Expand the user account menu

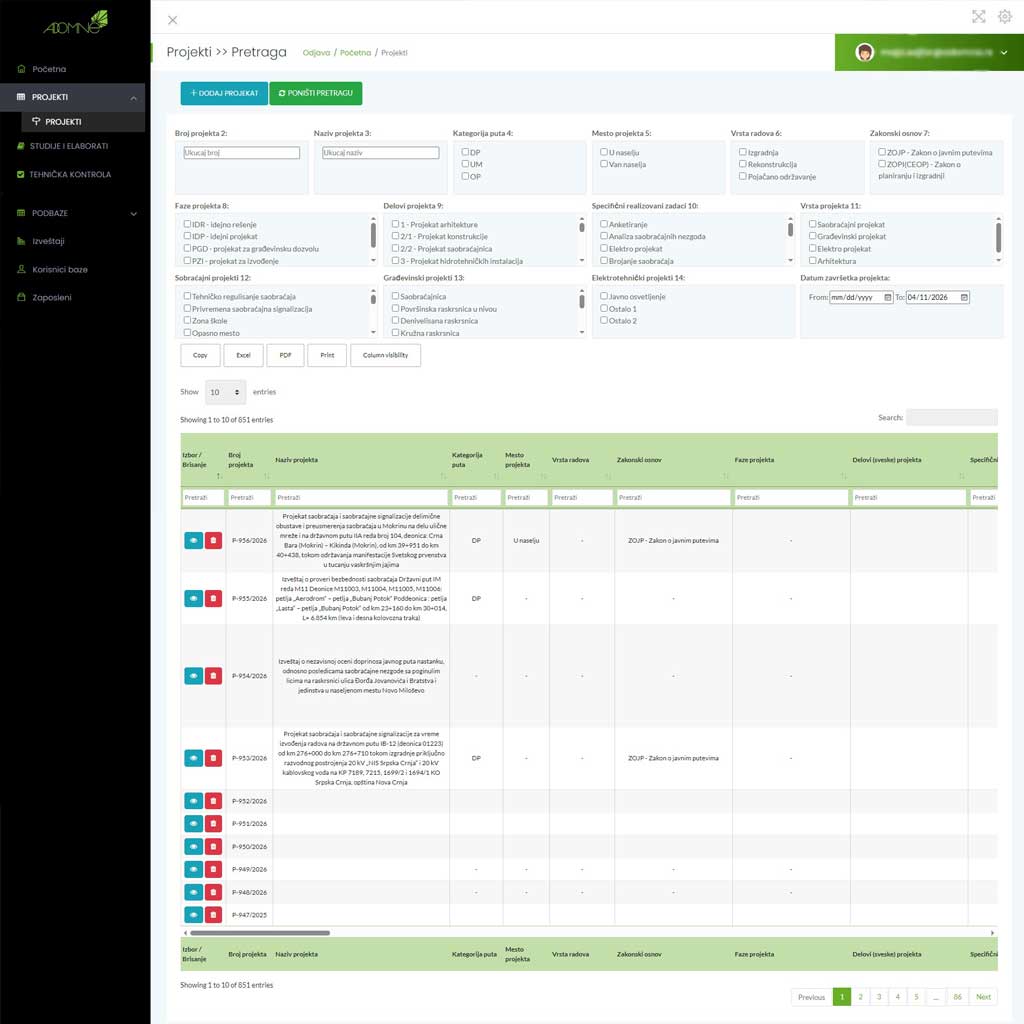pyautogui.click(x=1003, y=53)
